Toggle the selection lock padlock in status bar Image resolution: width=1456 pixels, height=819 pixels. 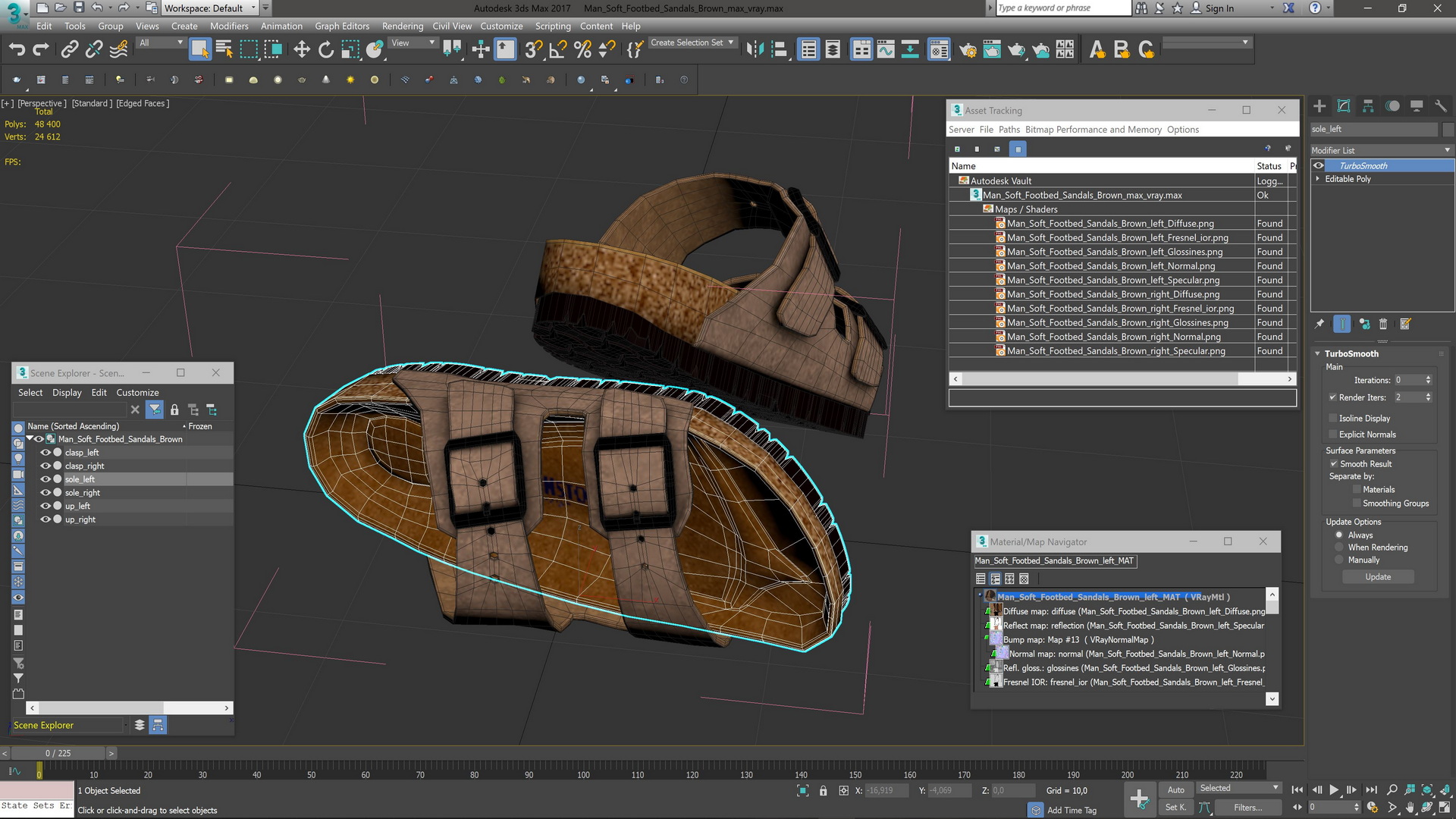[x=823, y=791]
